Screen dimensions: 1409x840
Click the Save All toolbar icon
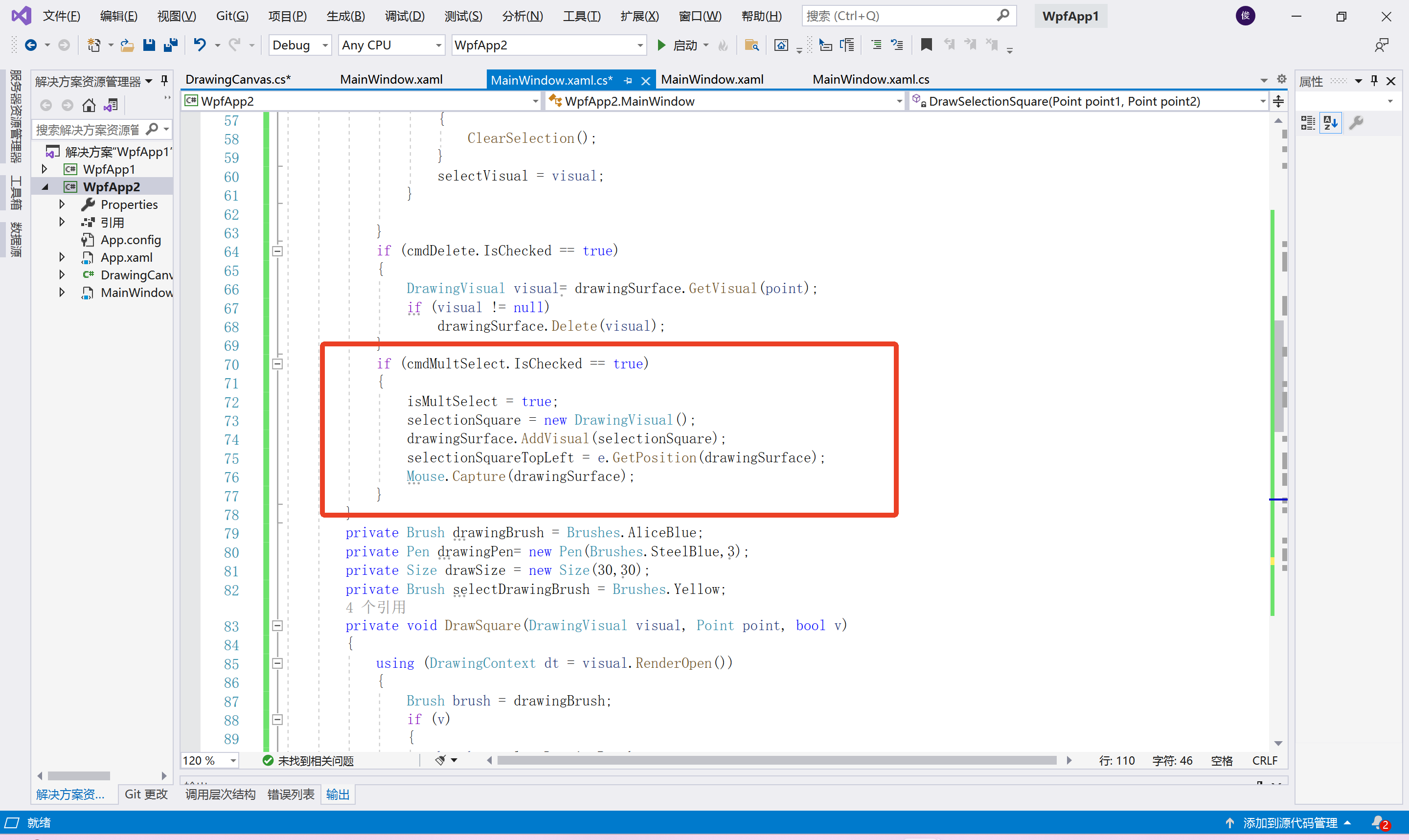click(x=170, y=45)
